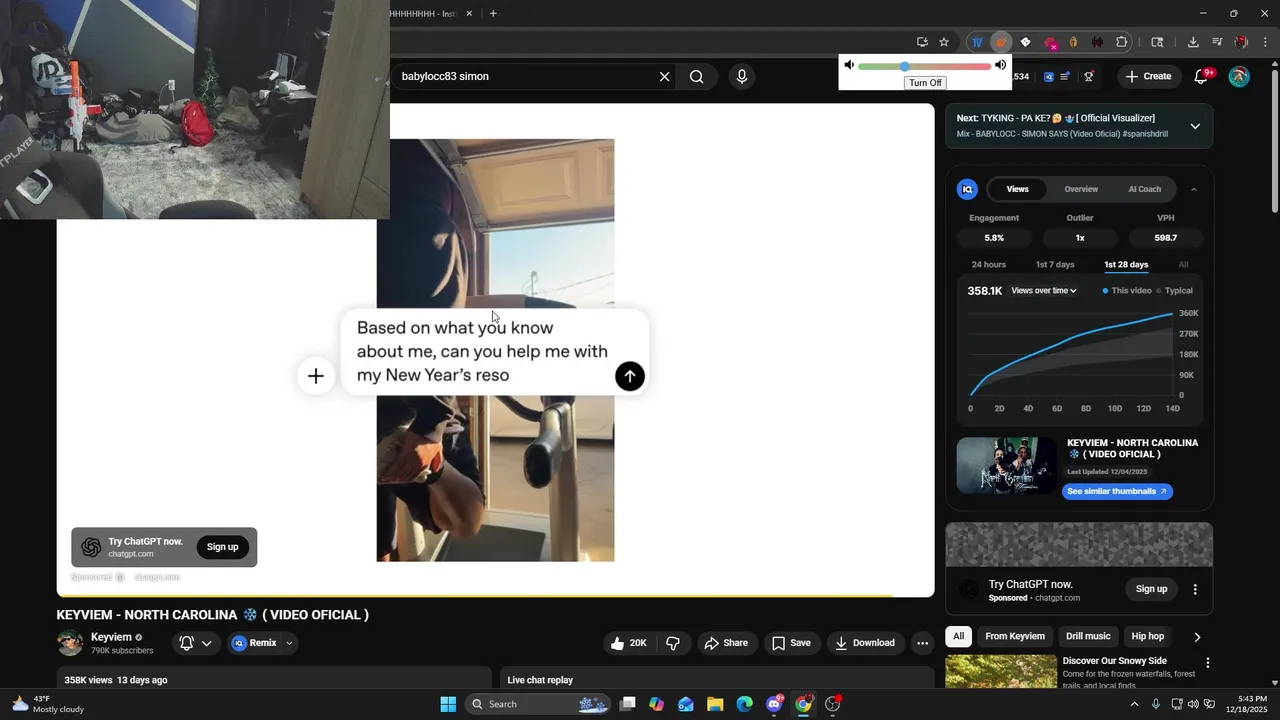Open sidebar ChatGPT ad options menu
The height and width of the screenshot is (720, 1280).
click(x=1195, y=589)
